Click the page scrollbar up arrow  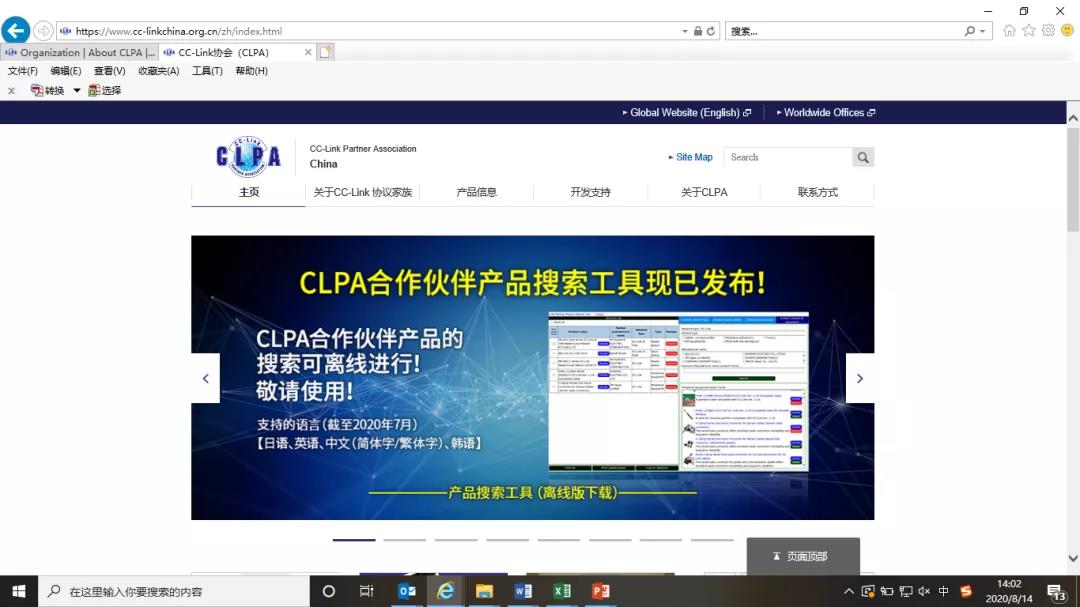tap(1073, 118)
